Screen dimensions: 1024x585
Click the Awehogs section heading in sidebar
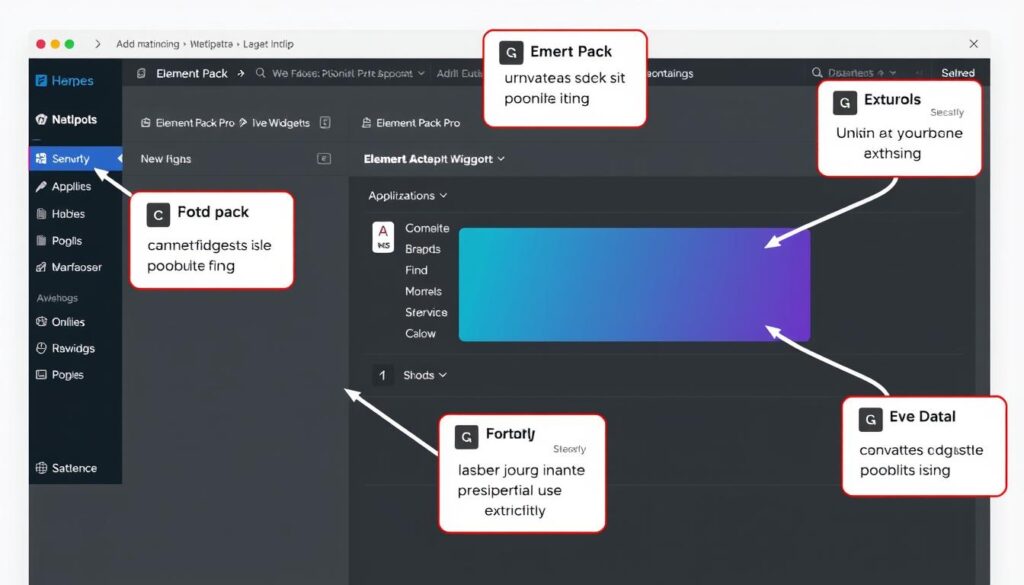tap(57, 298)
